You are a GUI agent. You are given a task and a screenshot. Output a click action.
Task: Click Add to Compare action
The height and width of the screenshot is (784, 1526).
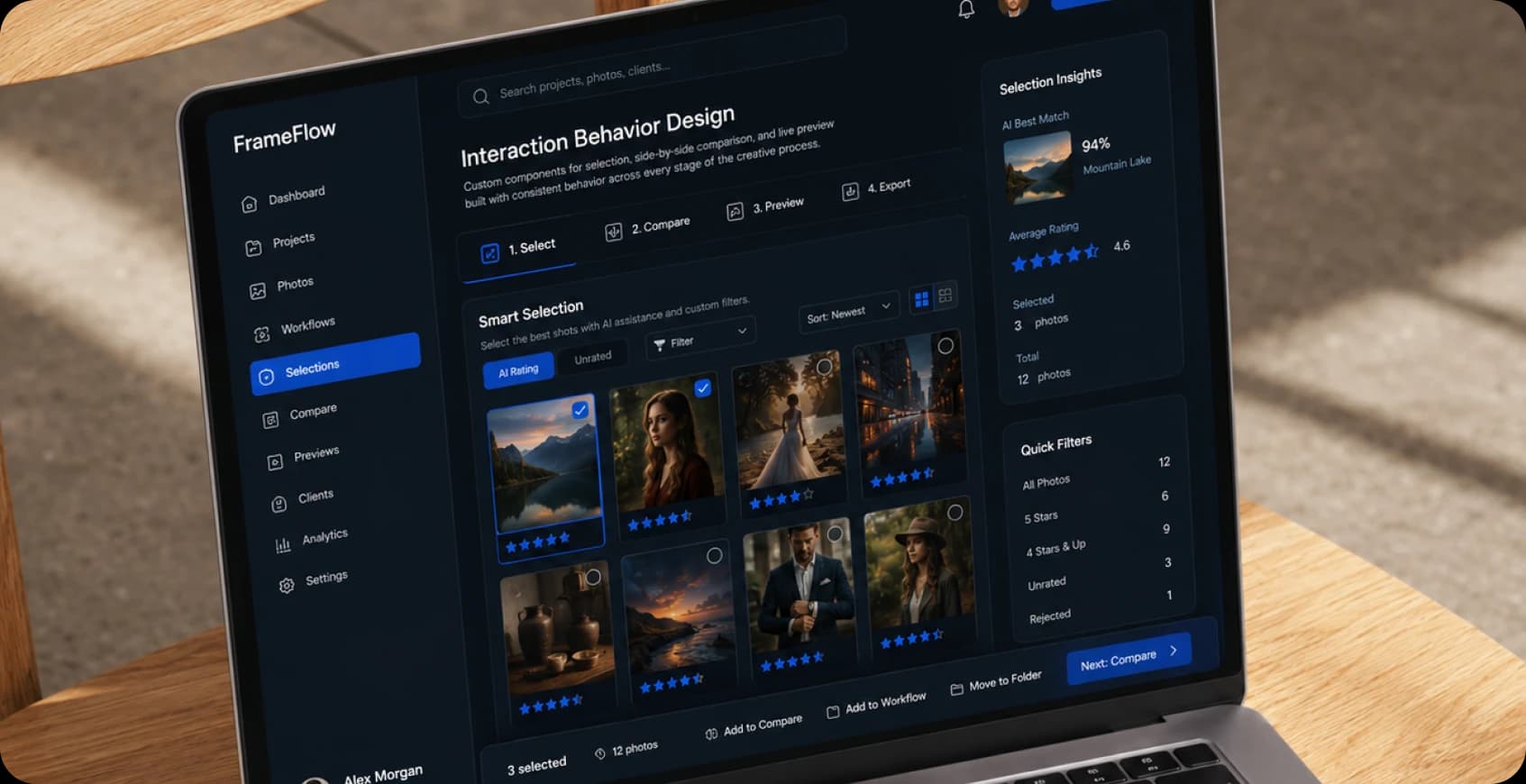[754, 726]
